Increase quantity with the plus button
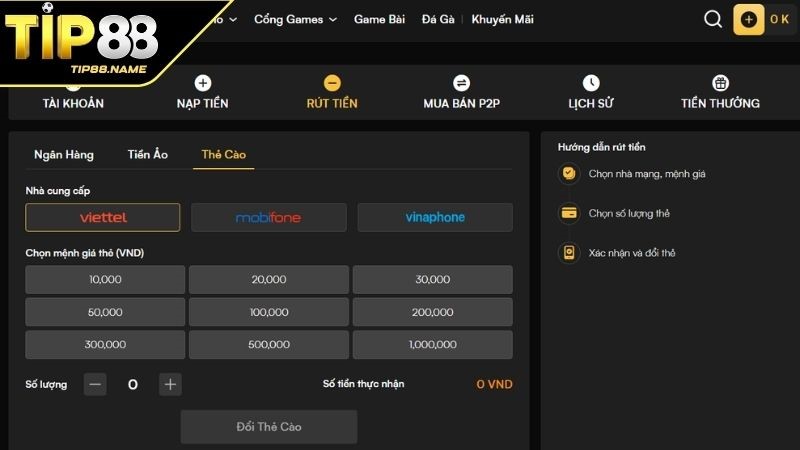The image size is (800, 450). point(170,384)
